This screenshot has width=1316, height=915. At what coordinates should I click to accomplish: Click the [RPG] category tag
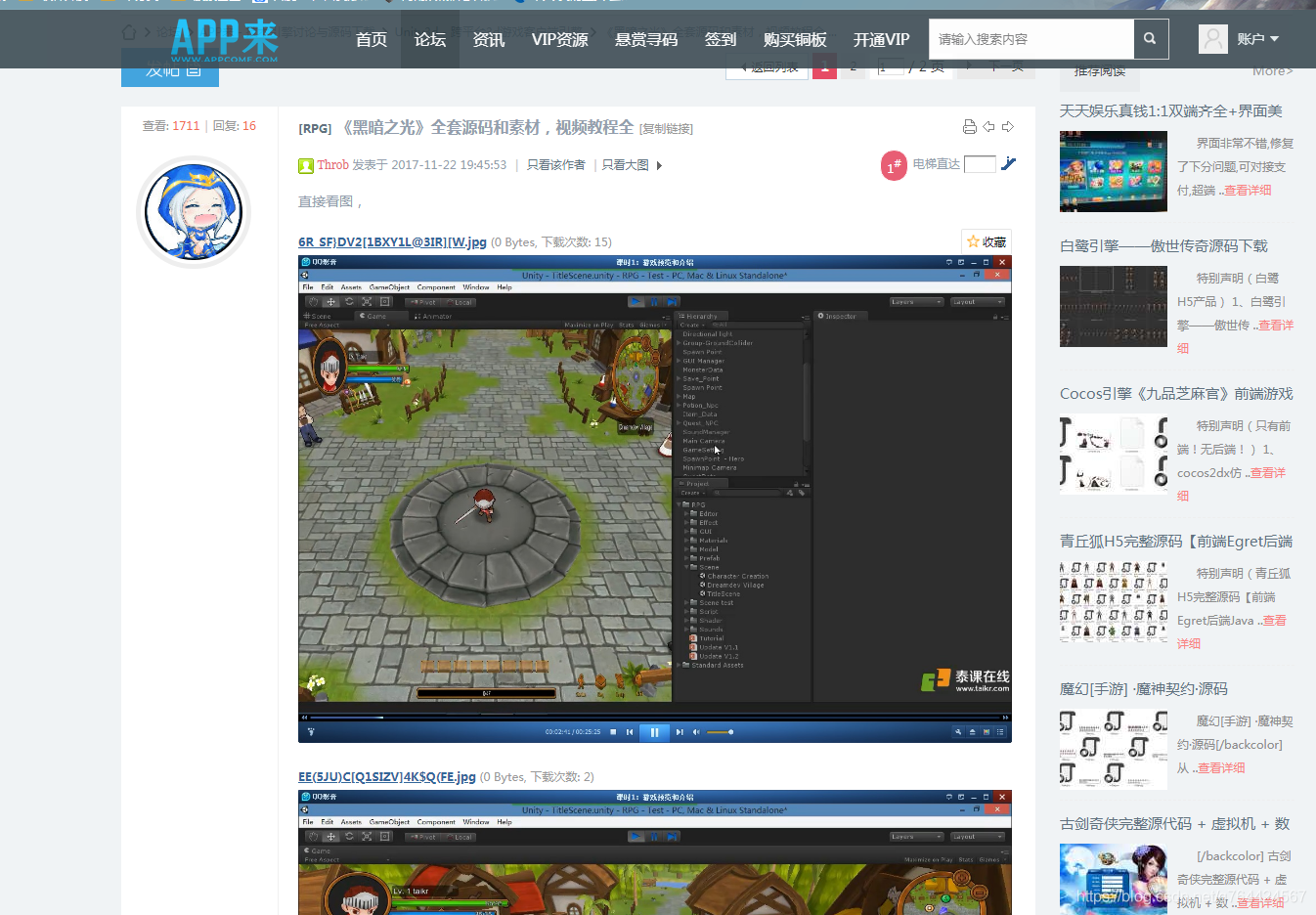point(315,128)
